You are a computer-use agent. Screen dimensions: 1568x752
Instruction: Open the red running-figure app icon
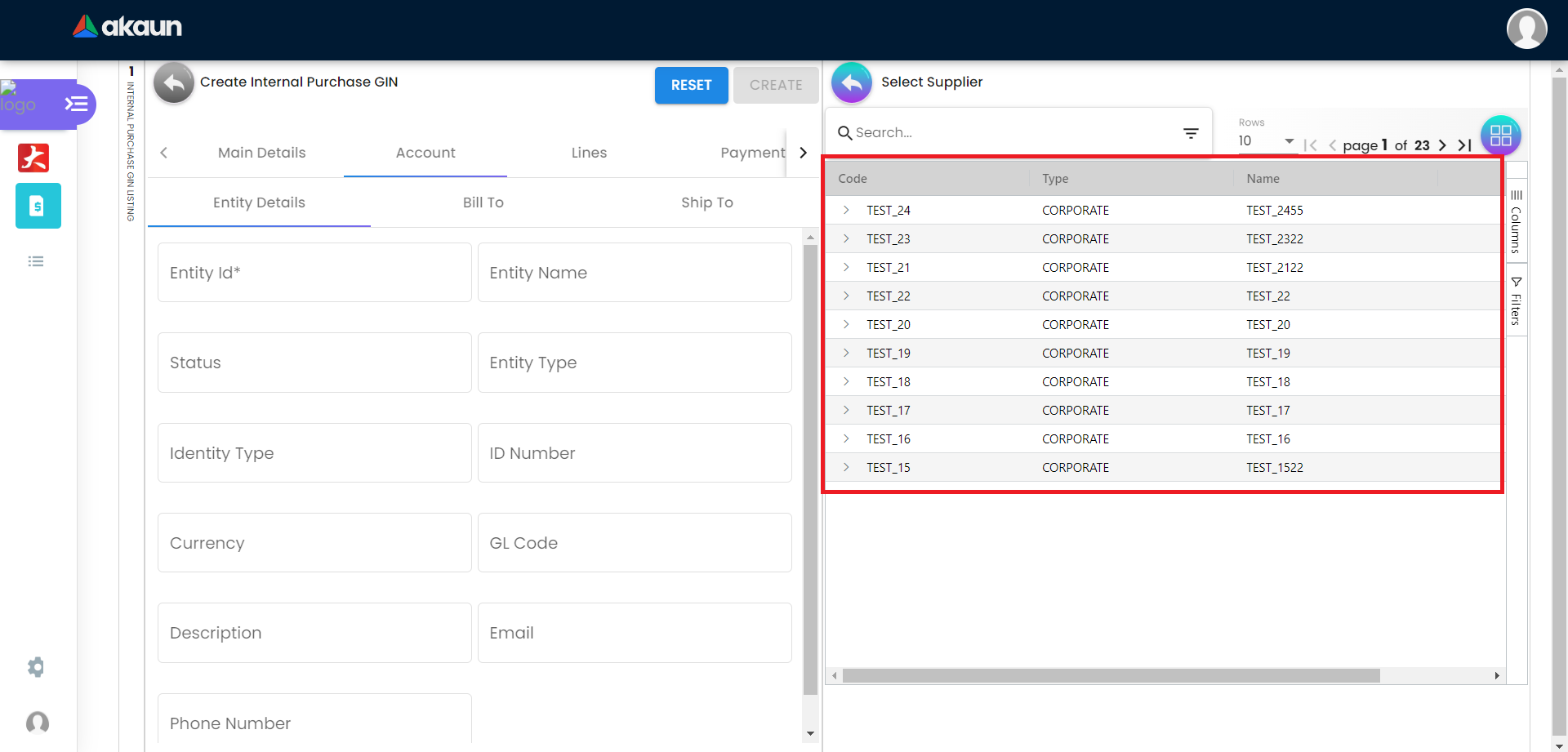point(33,158)
